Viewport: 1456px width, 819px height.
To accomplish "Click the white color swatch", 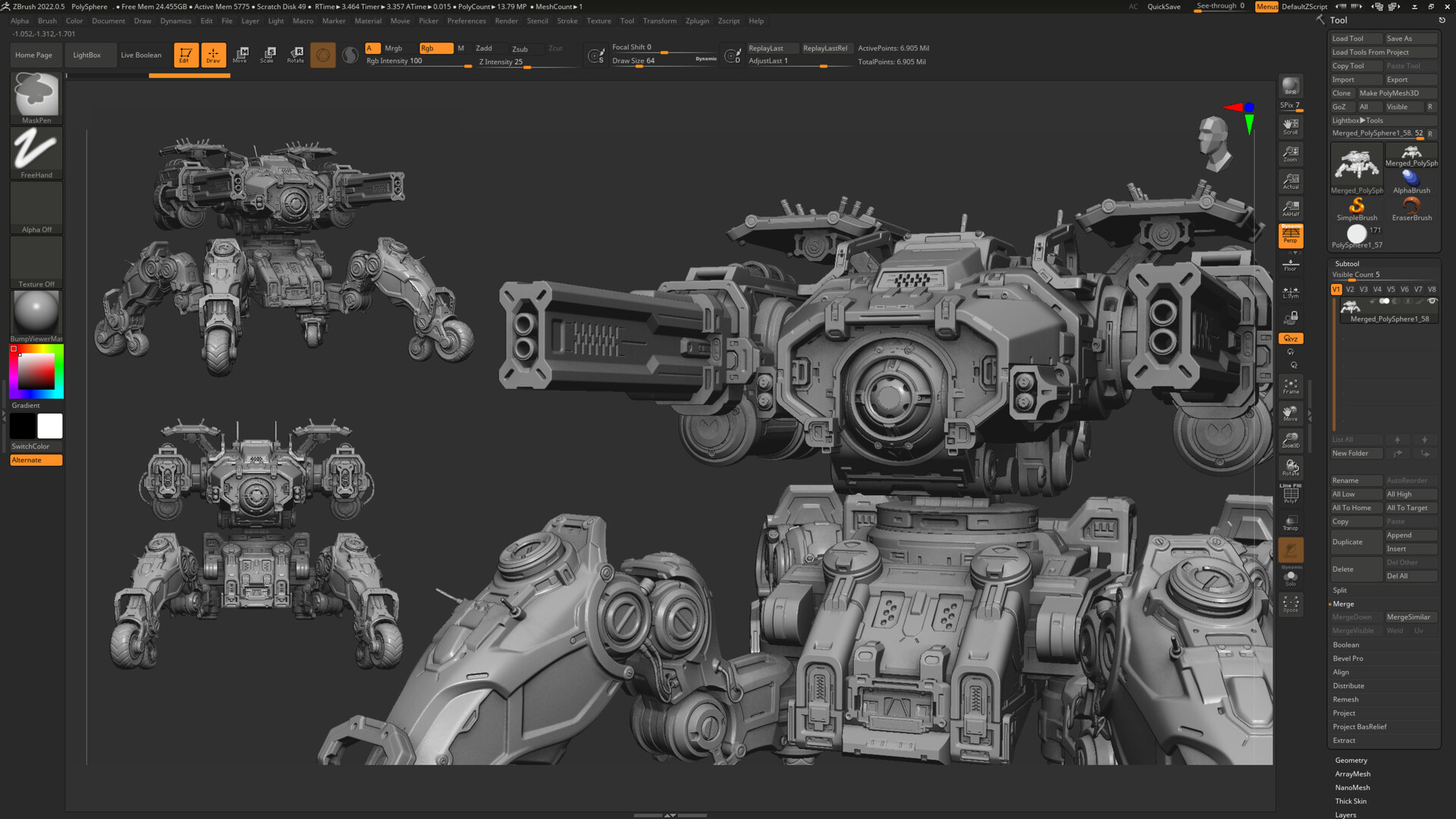I will 50,426.
